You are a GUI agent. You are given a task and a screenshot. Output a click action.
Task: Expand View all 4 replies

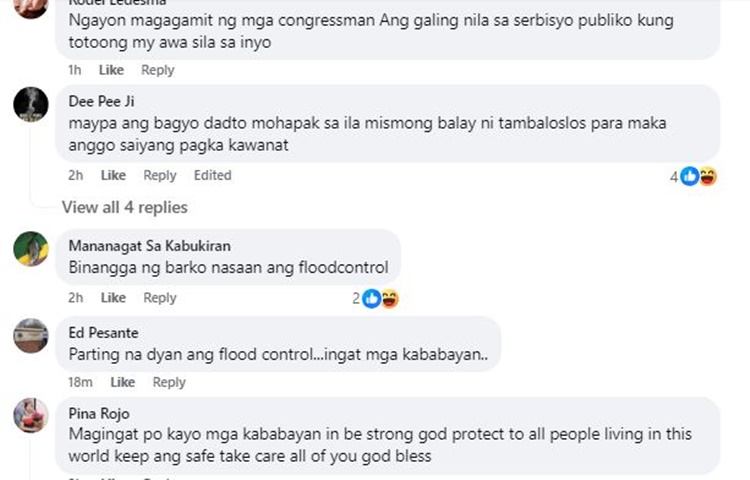124,208
